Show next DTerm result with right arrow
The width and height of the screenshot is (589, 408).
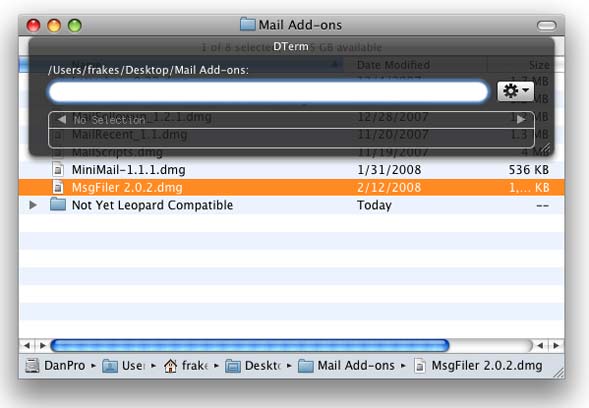521,120
